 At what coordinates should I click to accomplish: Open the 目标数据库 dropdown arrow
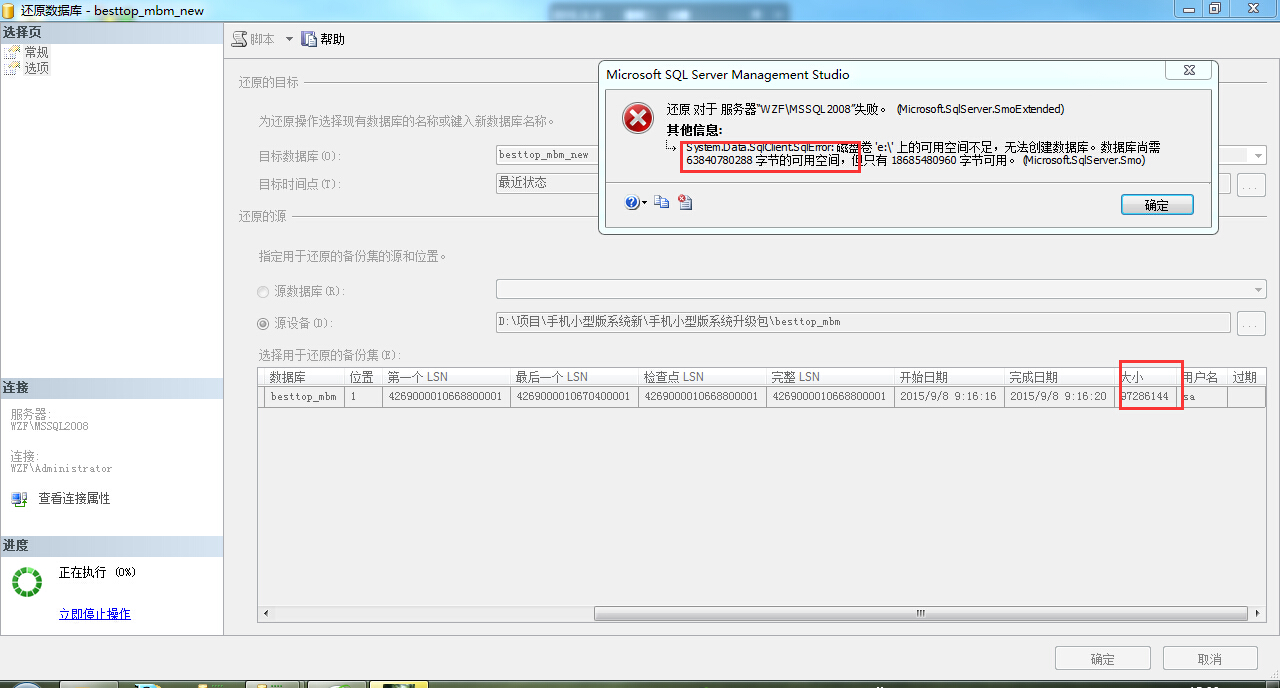[1259, 155]
